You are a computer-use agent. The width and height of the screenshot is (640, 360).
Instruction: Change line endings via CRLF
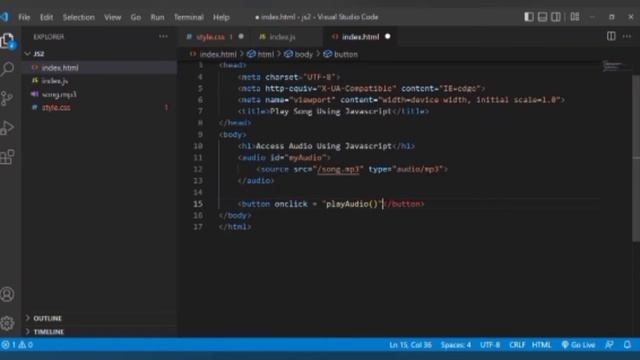[x=517, y=345]
